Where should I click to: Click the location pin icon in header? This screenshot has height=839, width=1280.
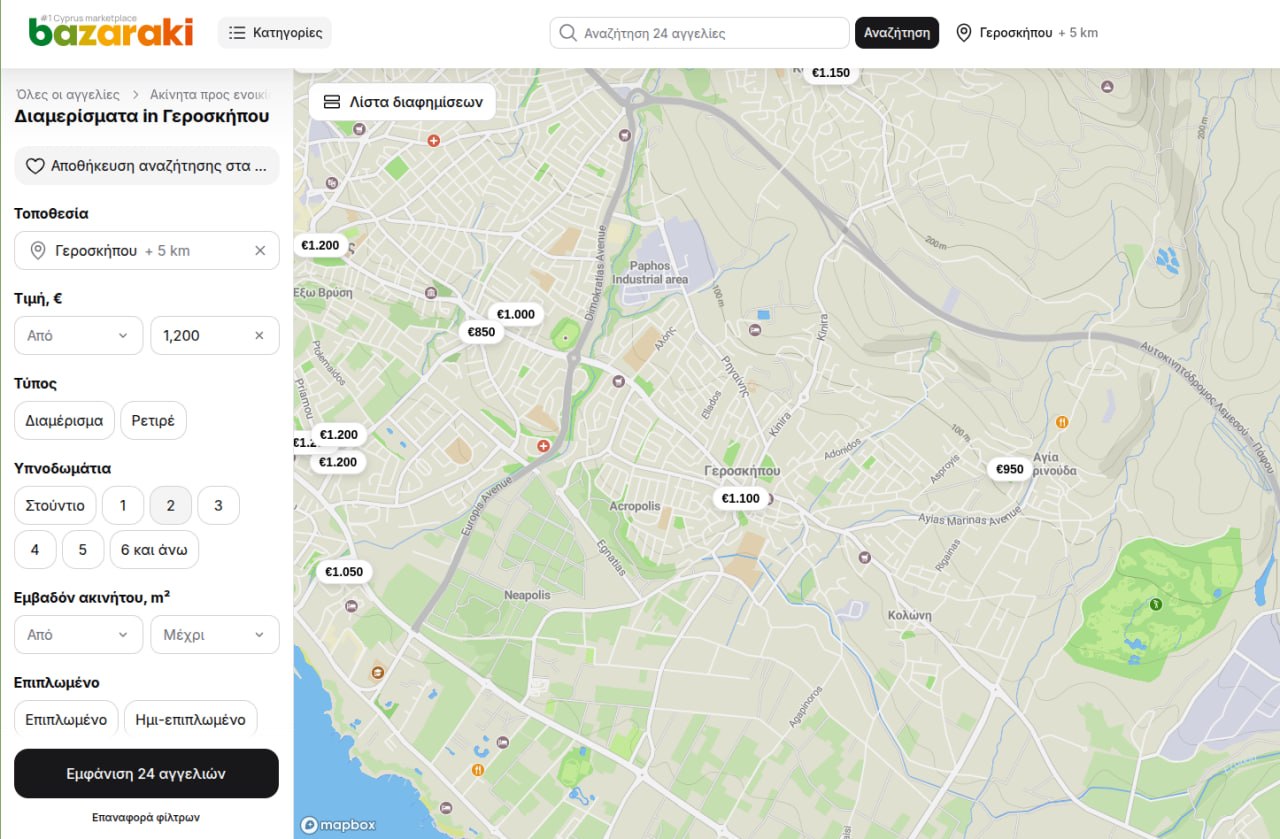tap(964, 33)
